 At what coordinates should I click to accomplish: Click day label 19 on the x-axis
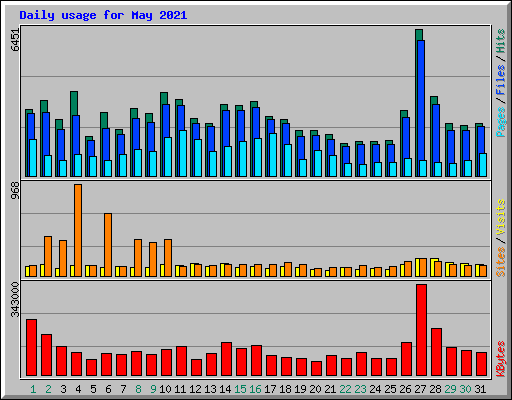click(300, 389)
